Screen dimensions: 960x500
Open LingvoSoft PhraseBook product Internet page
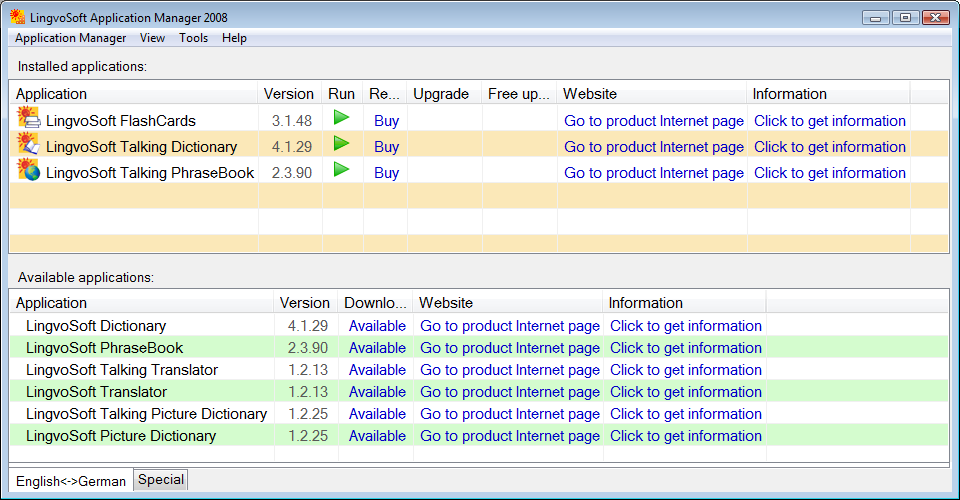[509, 348]
